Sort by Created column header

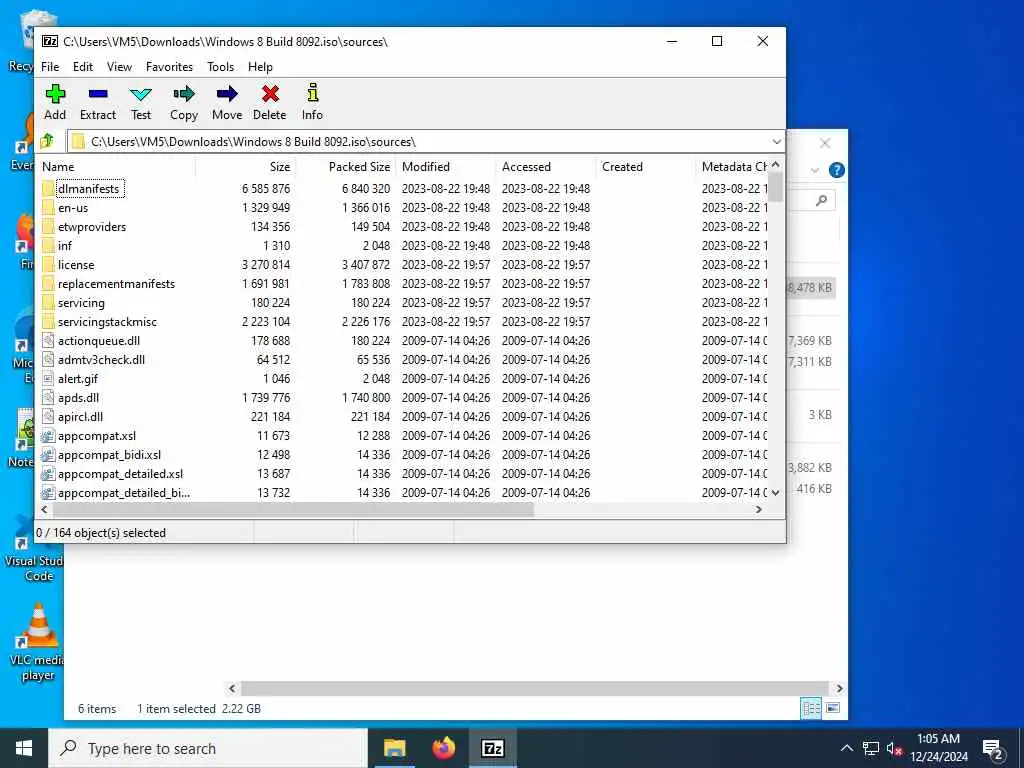coord(646,167)
